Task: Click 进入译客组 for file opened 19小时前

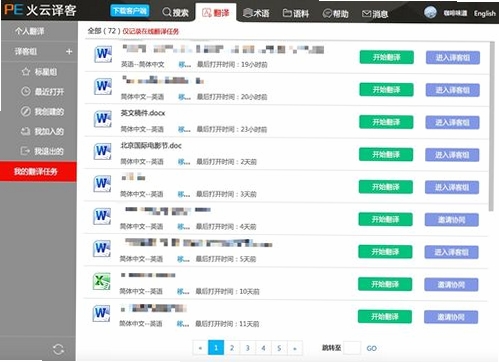Action: point(453,58)
